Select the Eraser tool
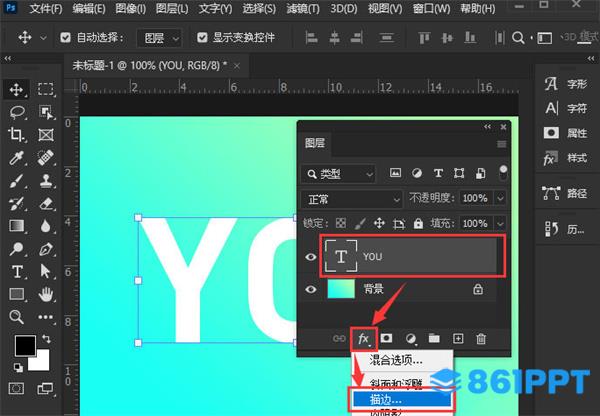This screenshot has width=600, height=416. [46, 203]
